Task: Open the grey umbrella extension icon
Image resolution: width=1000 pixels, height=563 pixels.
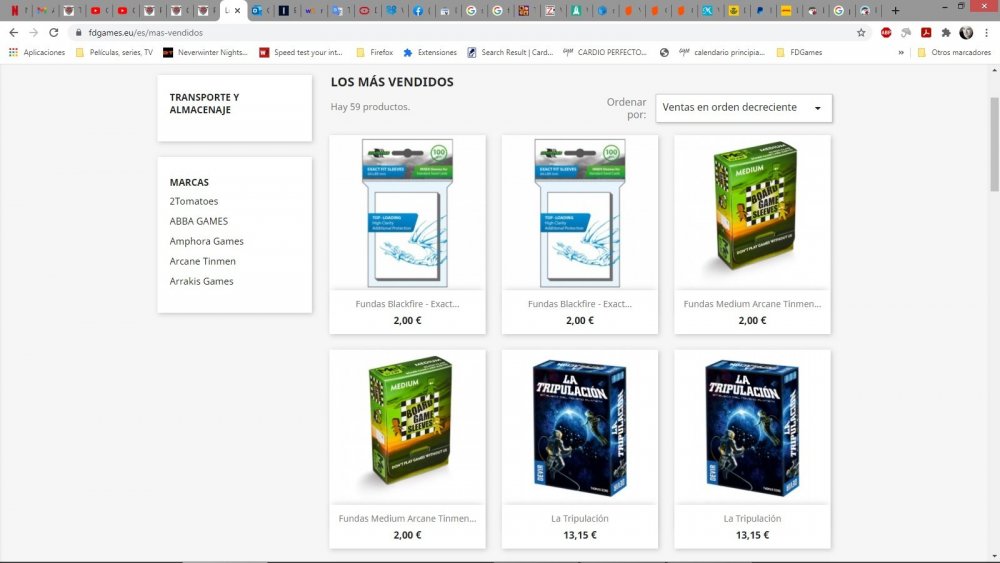Action: [906, 33]
